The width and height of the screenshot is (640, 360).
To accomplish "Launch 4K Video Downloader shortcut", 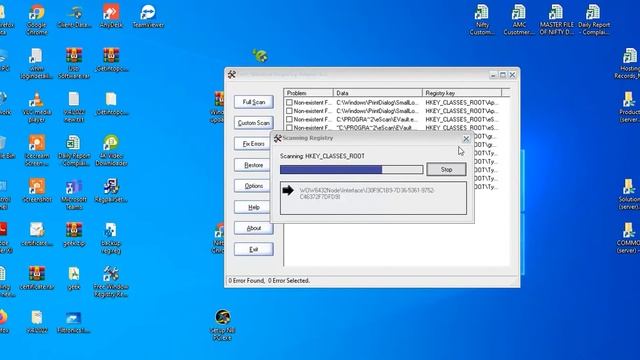I will (111, 151).
